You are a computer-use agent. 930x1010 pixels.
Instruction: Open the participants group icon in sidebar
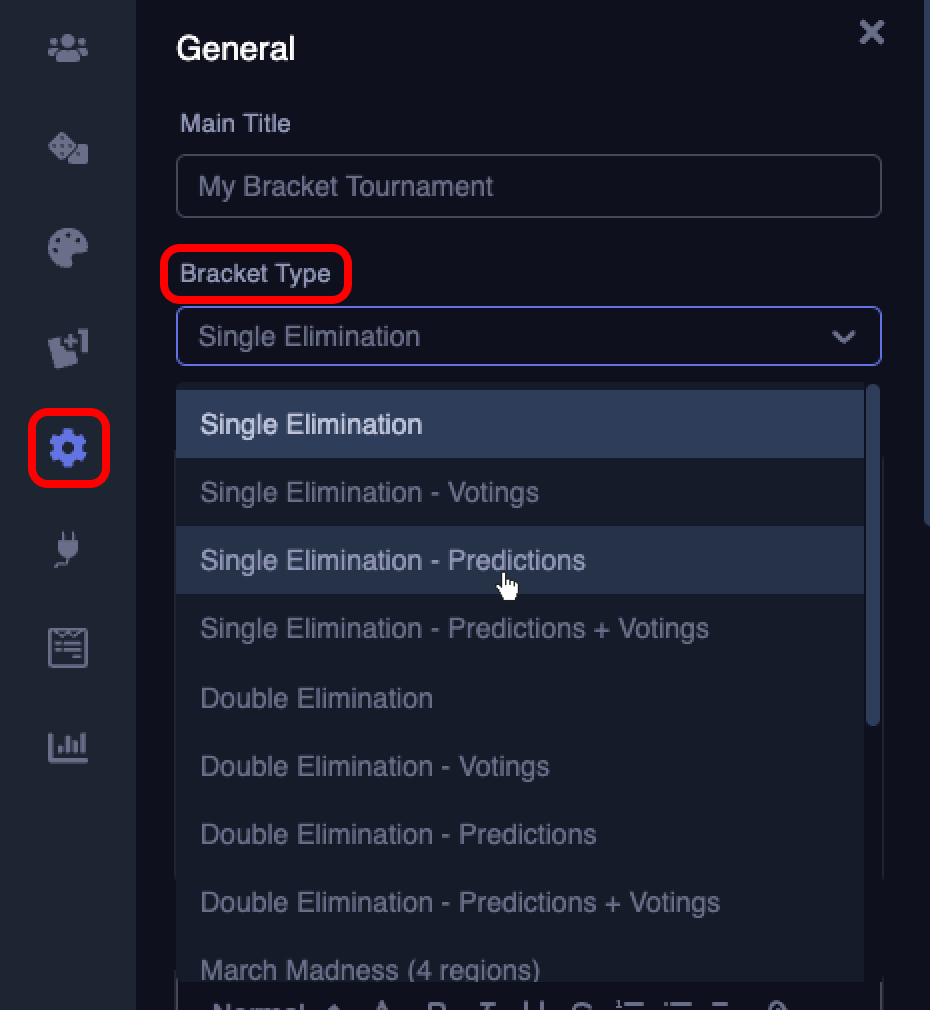pos(68,48)
